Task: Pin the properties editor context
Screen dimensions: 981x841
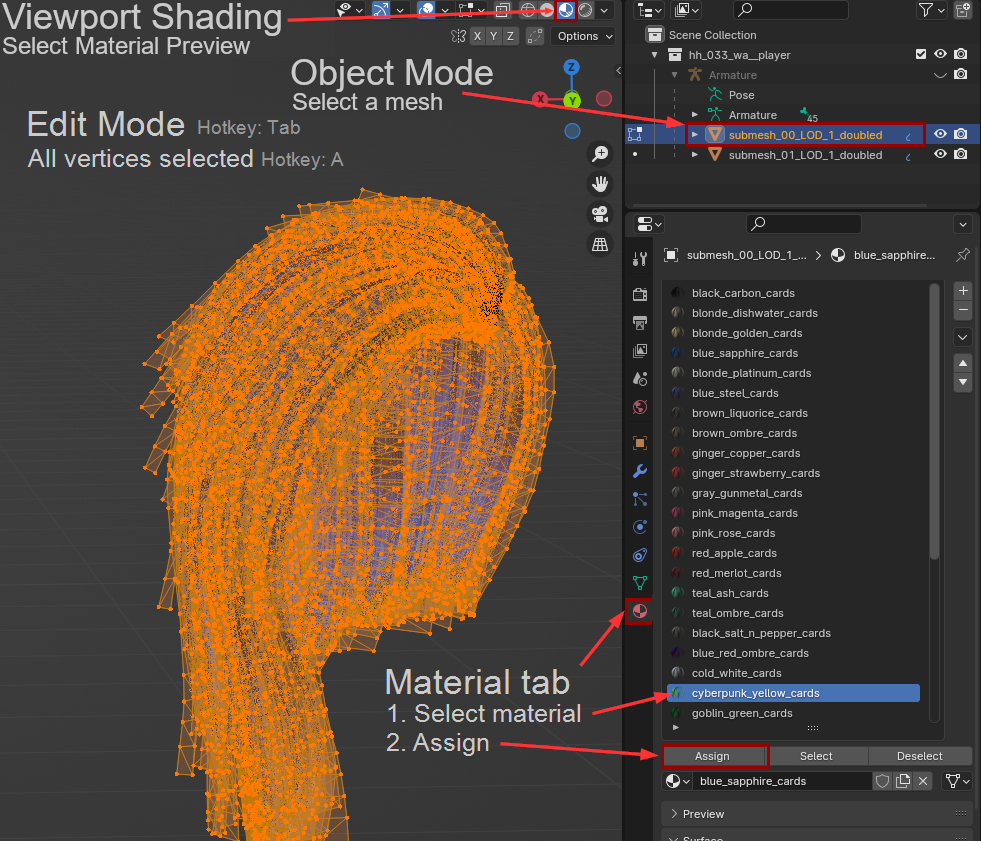Action: [962, 255]
